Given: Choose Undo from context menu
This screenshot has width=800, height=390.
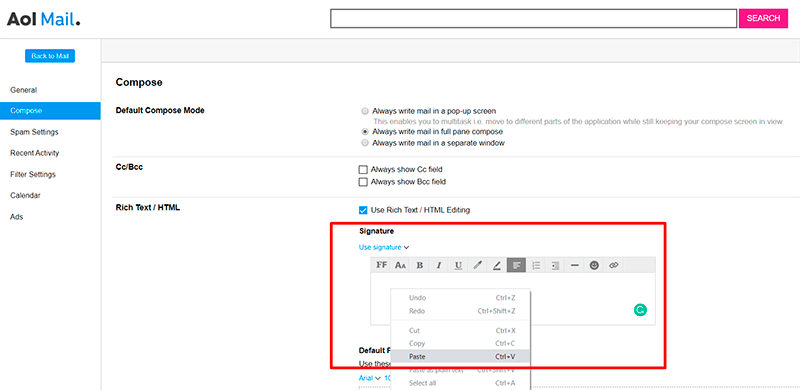Looking at the screenshot, I should pyautogui.click(x=461, y=298).
